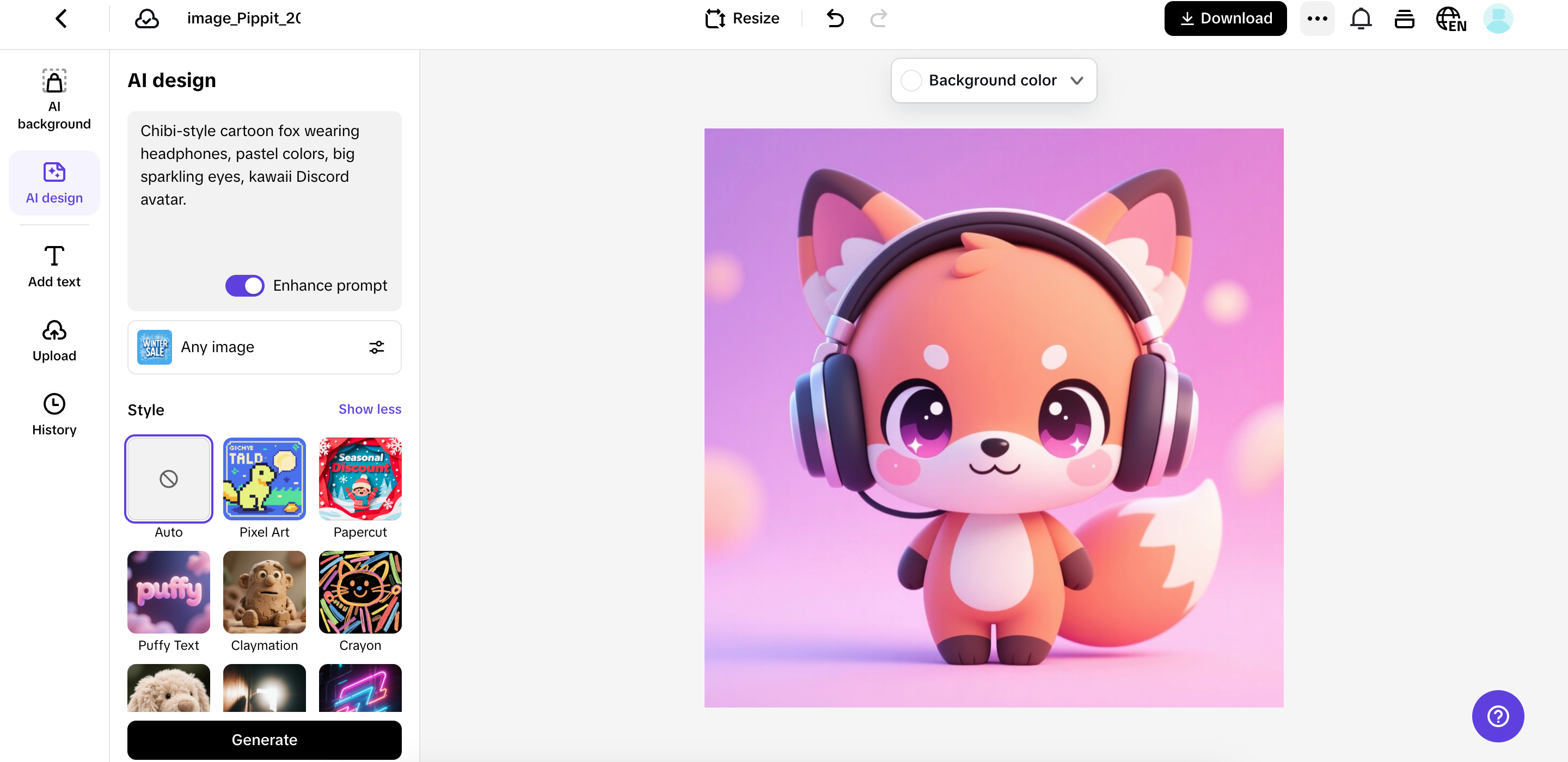Open the language switcher menu

click(1451, 19)
